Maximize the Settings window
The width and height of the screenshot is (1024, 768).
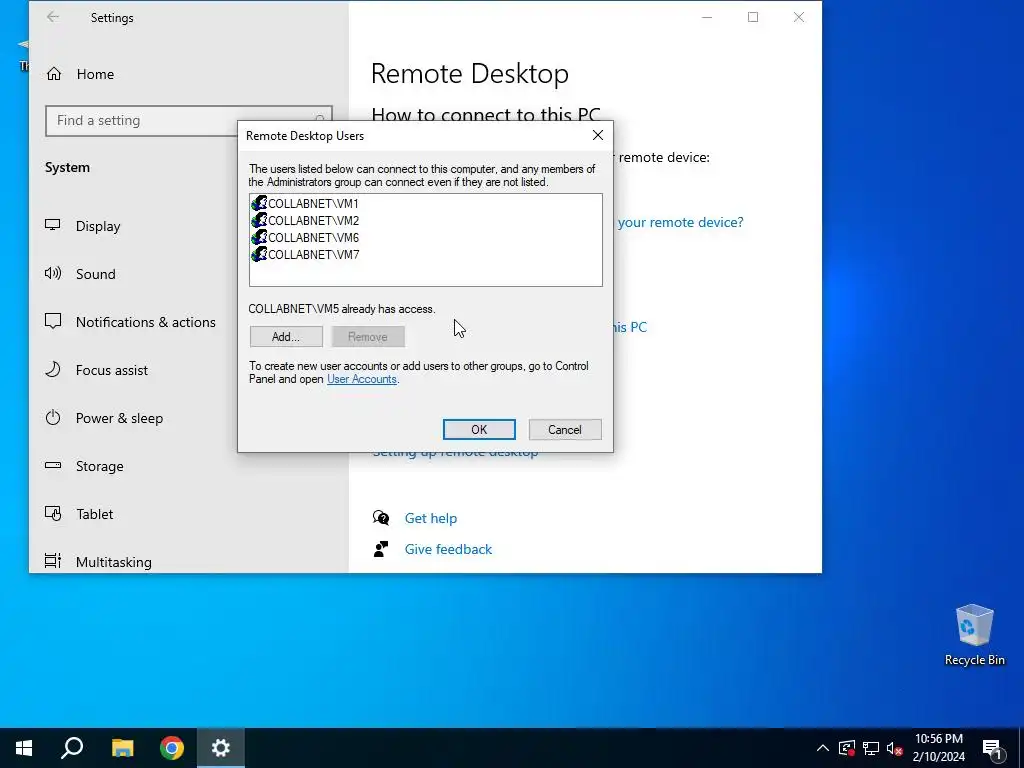pos(753,18)
